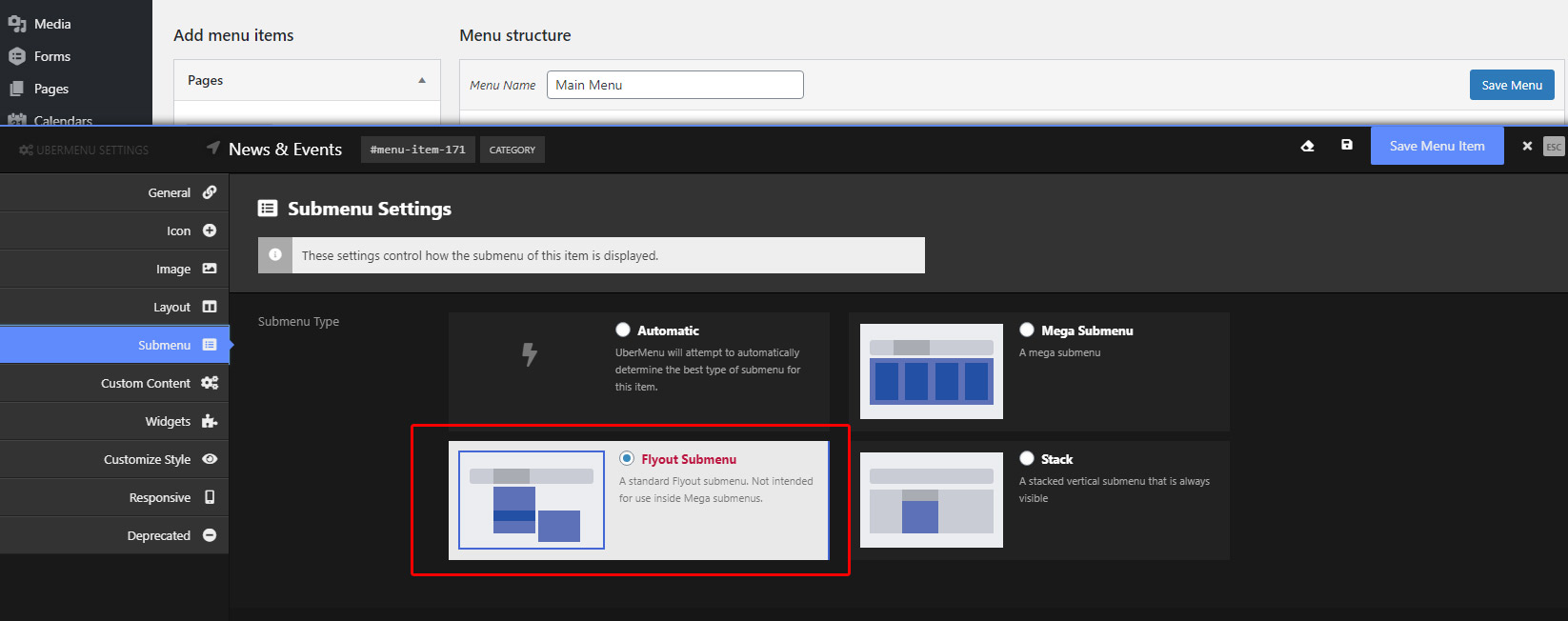Close the settings panel with X icon
Image resolution: width=1568 pixels, height=621 pixels.
pos(1527,146)
